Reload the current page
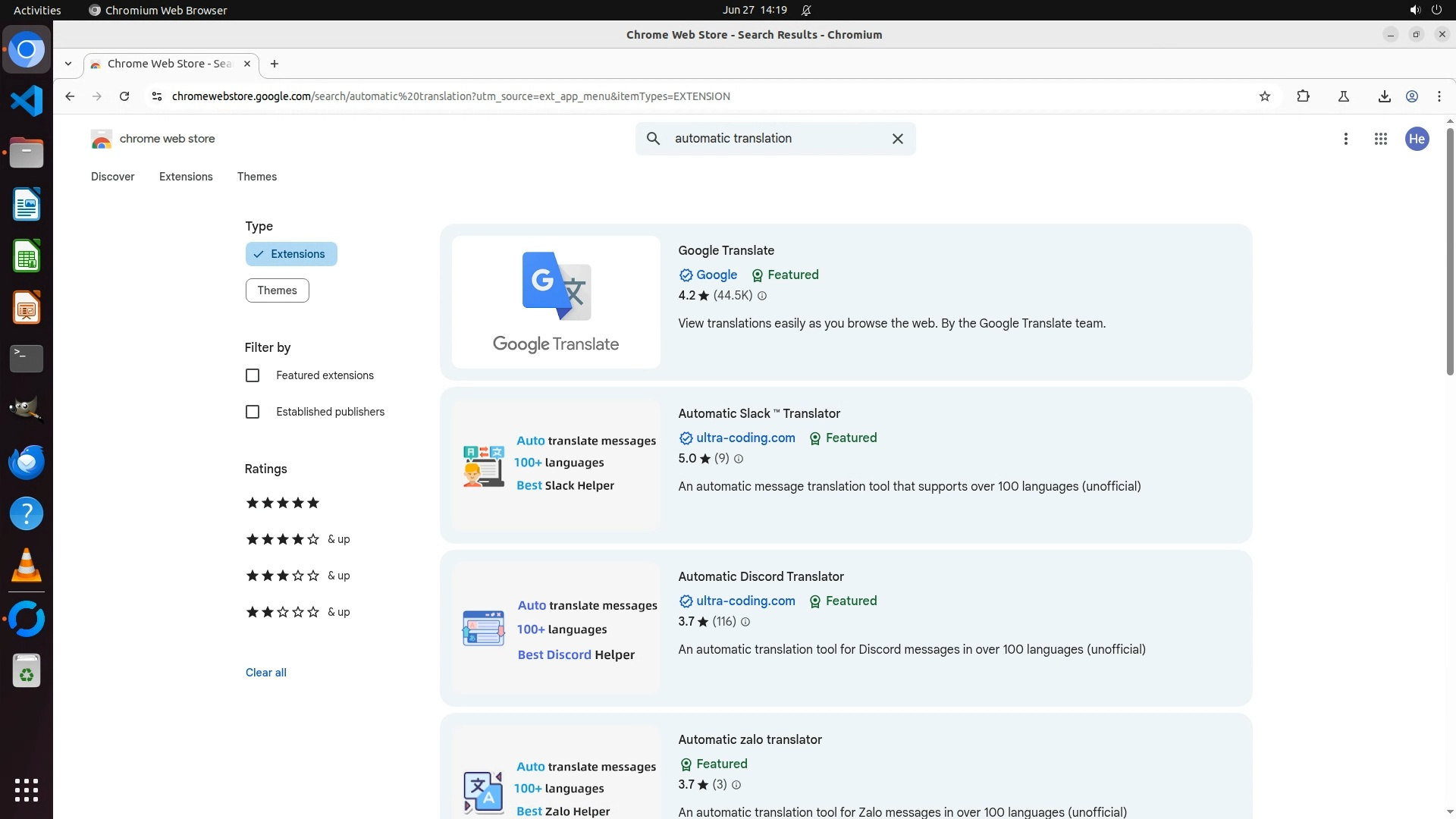This screenshot has width=1456, height=819. click(124, 96)
